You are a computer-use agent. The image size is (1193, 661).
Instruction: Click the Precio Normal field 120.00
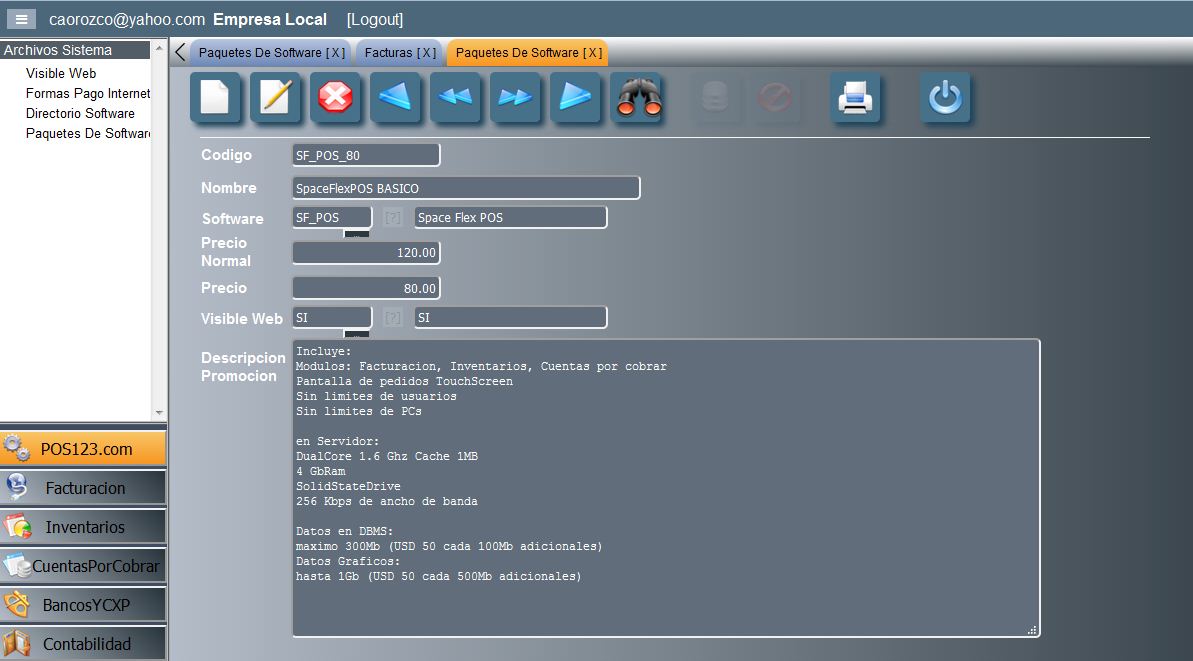[x=366, y=253]
